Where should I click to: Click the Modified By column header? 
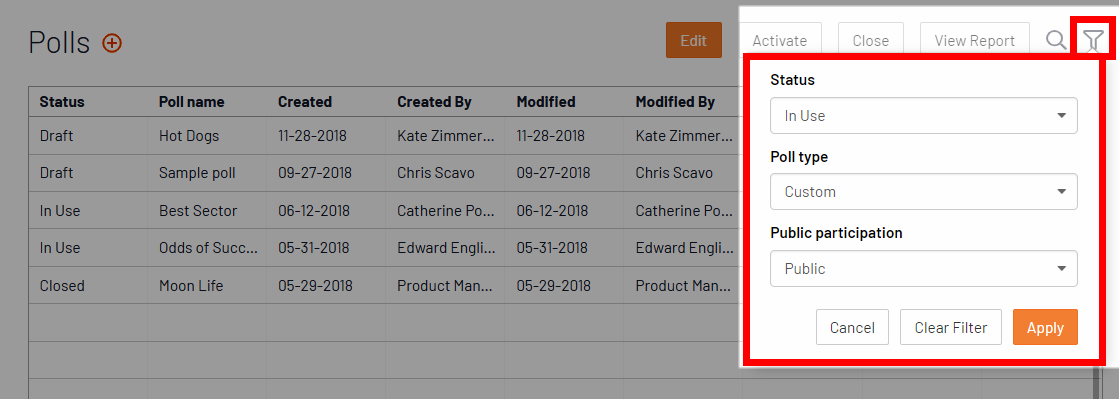click(x=675, y=102)
